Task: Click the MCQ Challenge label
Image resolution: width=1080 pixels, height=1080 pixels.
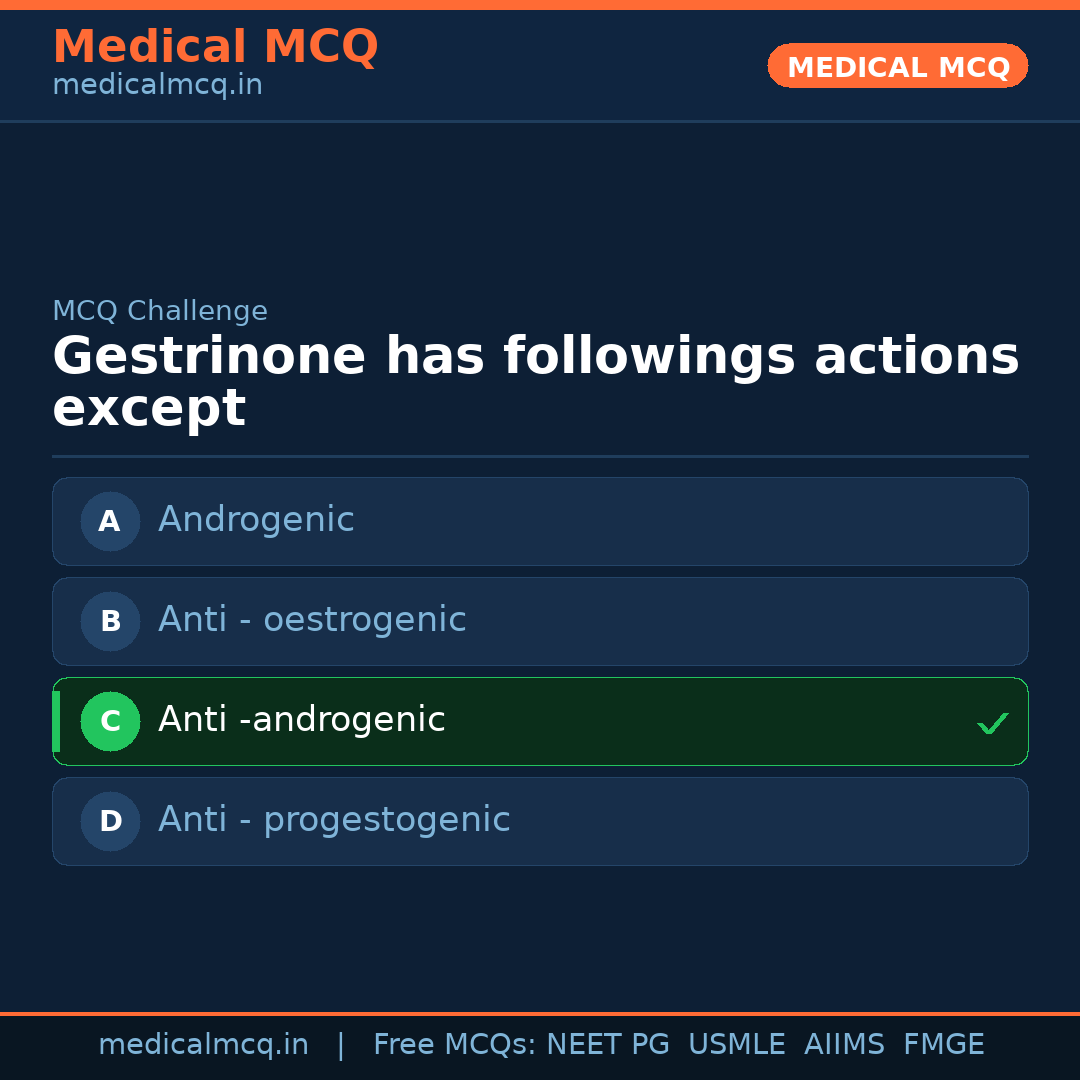Action: (160, 311)
